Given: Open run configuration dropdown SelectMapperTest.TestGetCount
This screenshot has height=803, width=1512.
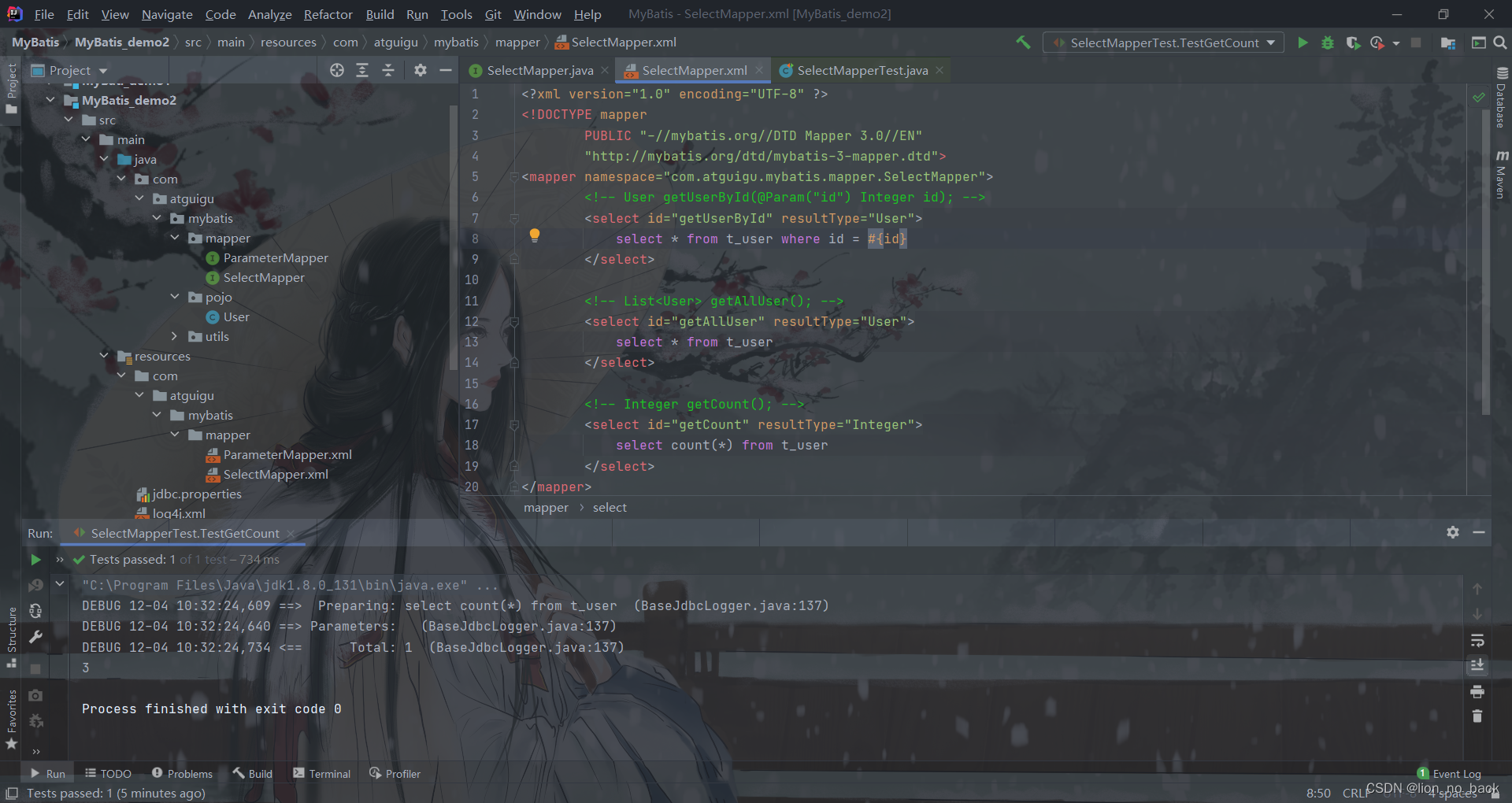Looking at the screenshot, I should point(1163,43).
